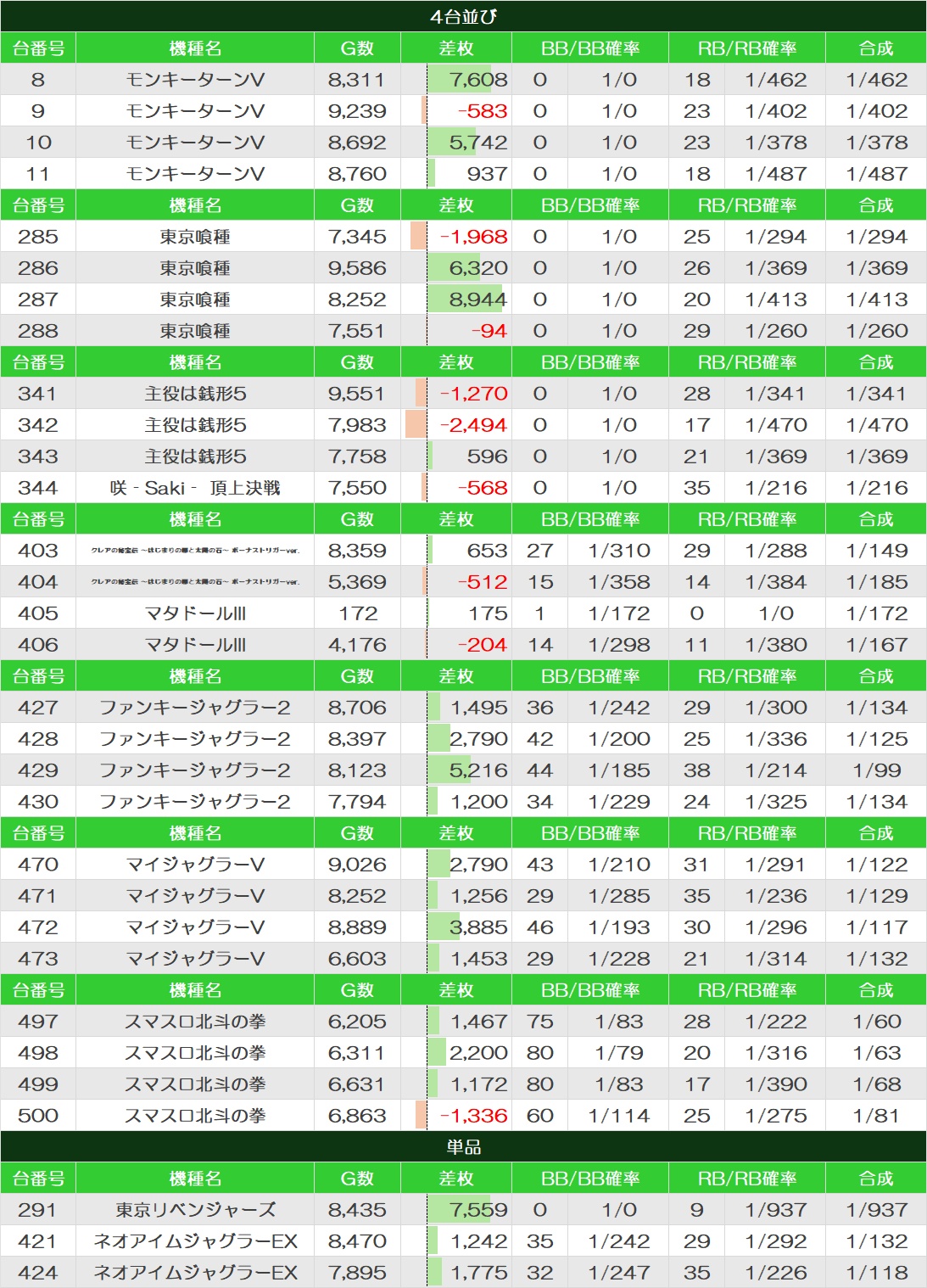Click the 1,256 difference in row 471
Screen dimensions: 927x1288
478,896
